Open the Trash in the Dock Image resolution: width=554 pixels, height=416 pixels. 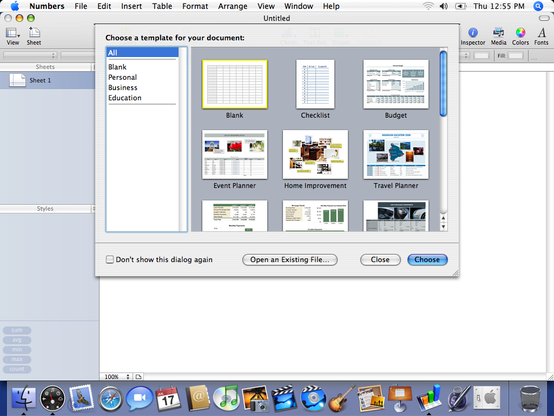click(530, 398)
